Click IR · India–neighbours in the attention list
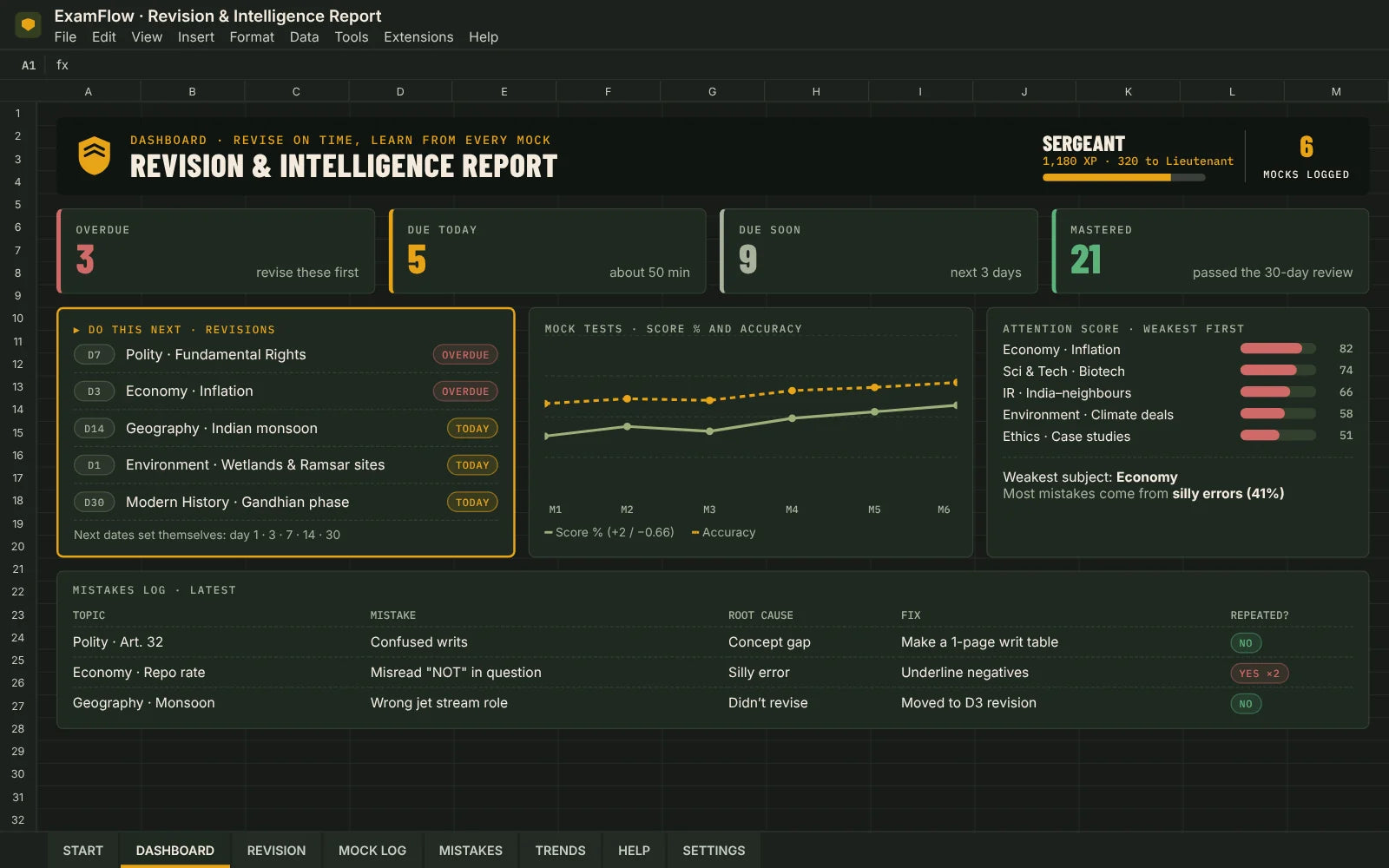The height and width of the screenshot is (868, 1389). (1067, 393)
